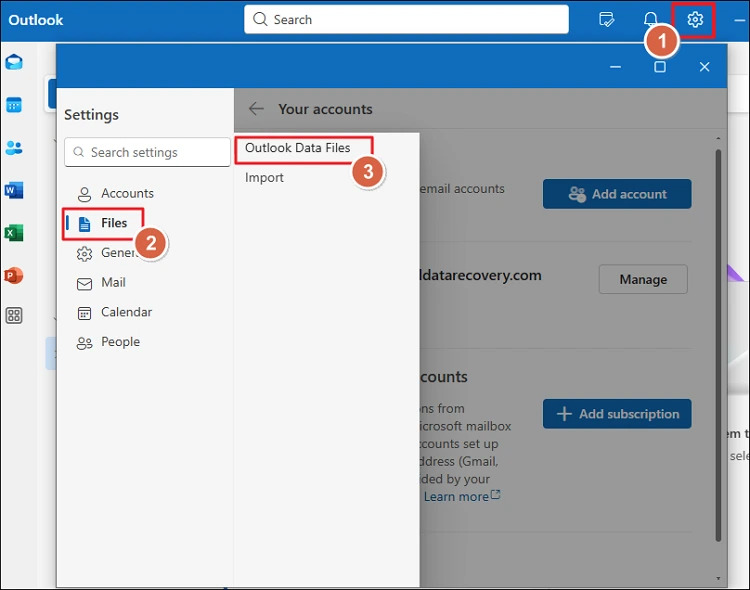Click the Add account button
Image resolution: width=750 pixels, height=590 pixels.
pos(617,194)
